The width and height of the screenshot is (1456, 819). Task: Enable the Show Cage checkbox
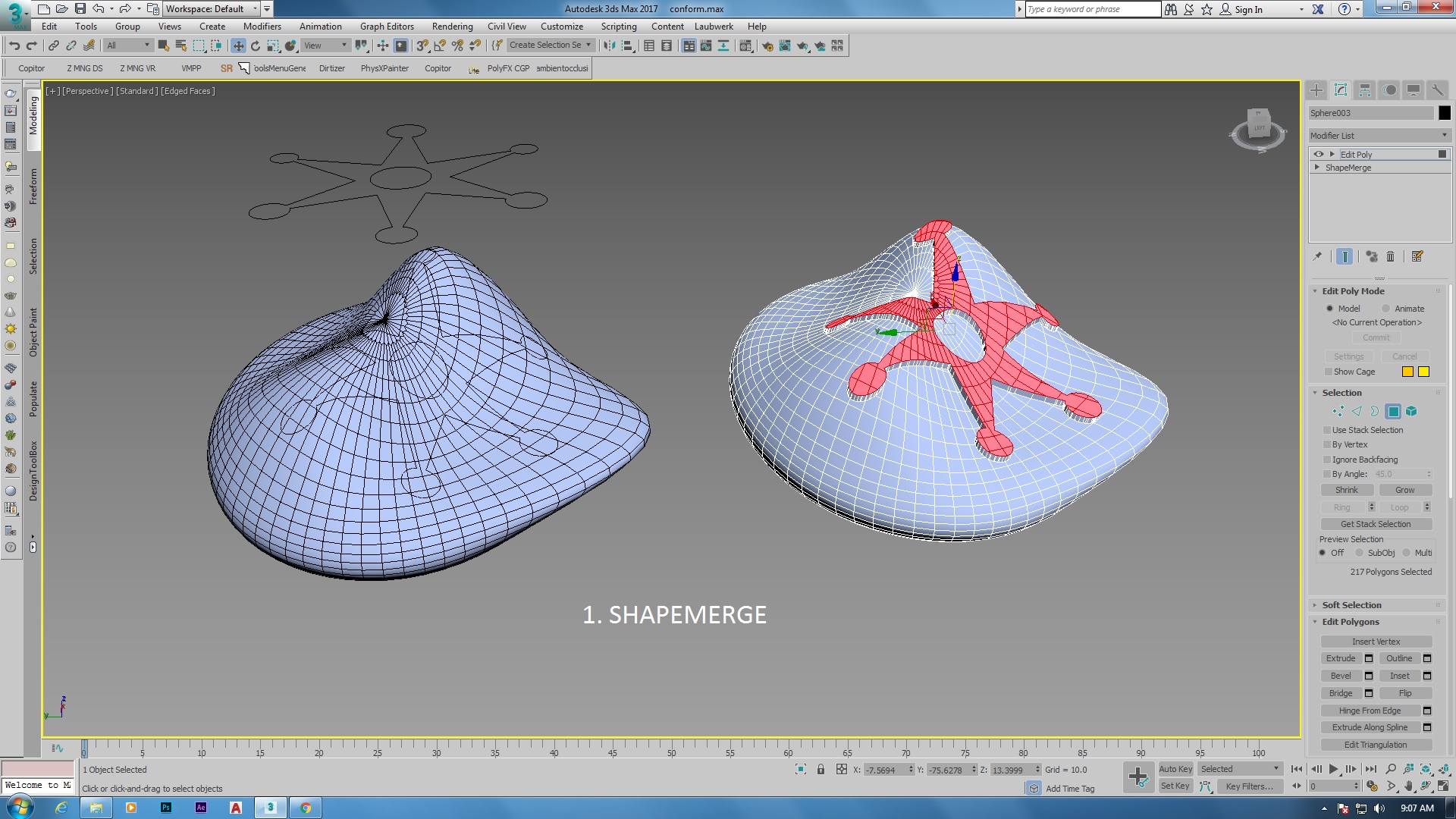pyautogui.click(x=1329, y=372)
